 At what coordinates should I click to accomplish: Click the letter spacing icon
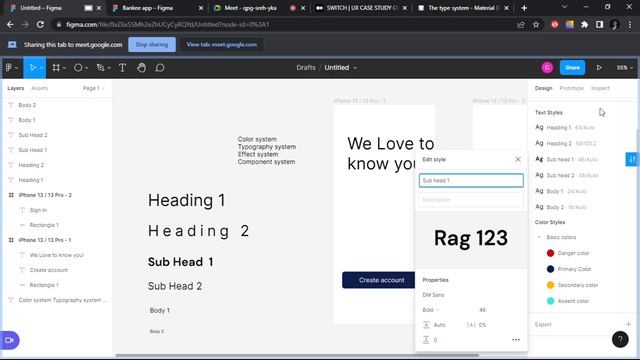(471, 325)
